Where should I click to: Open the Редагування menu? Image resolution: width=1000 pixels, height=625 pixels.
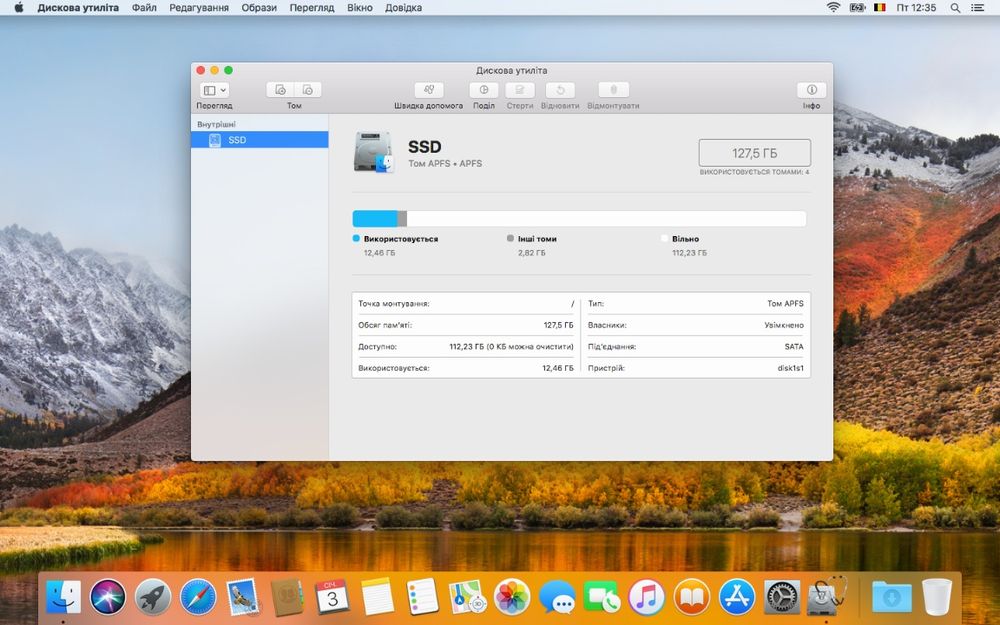click(x=199, y=8)
